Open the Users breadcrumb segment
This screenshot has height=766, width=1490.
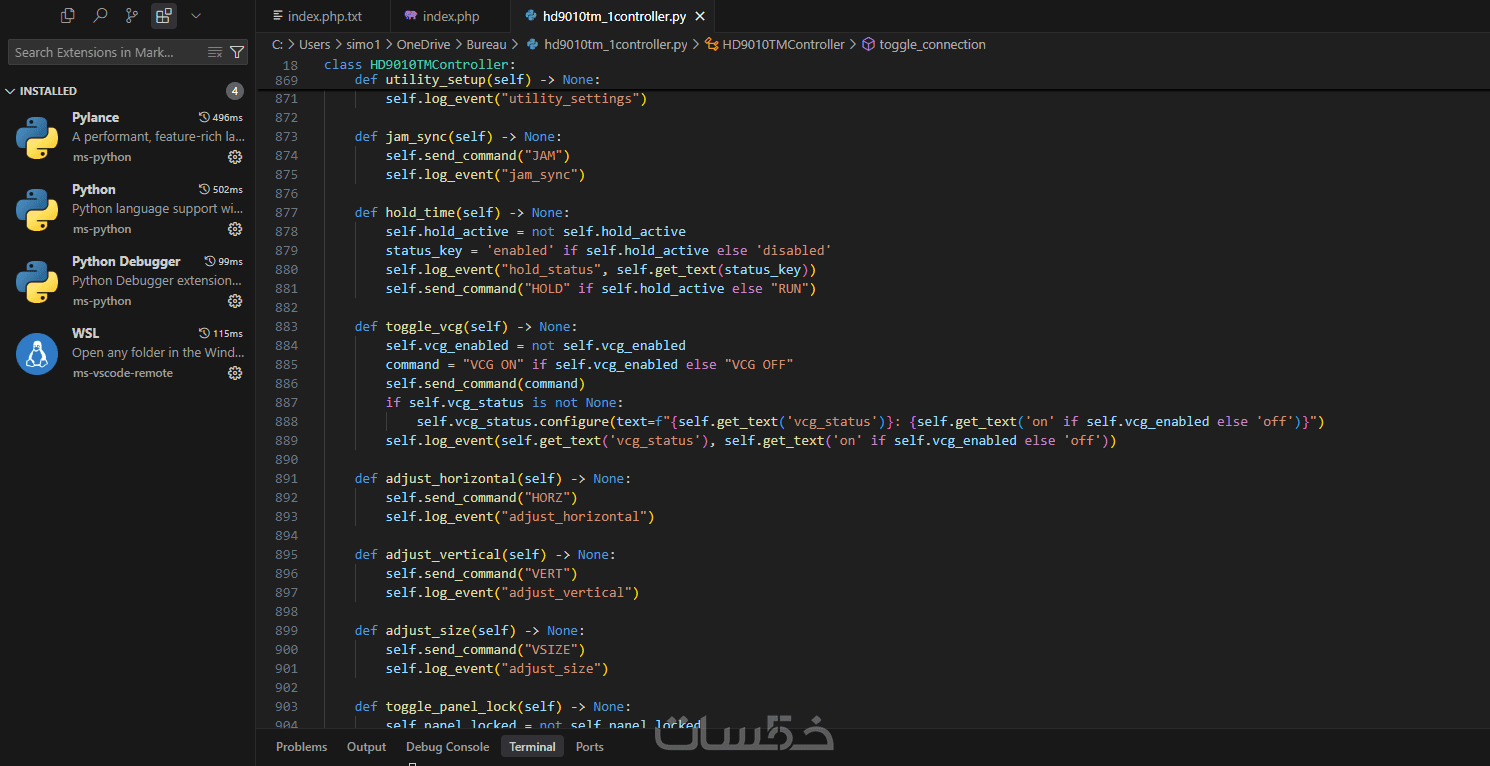[x=314, y=45]
